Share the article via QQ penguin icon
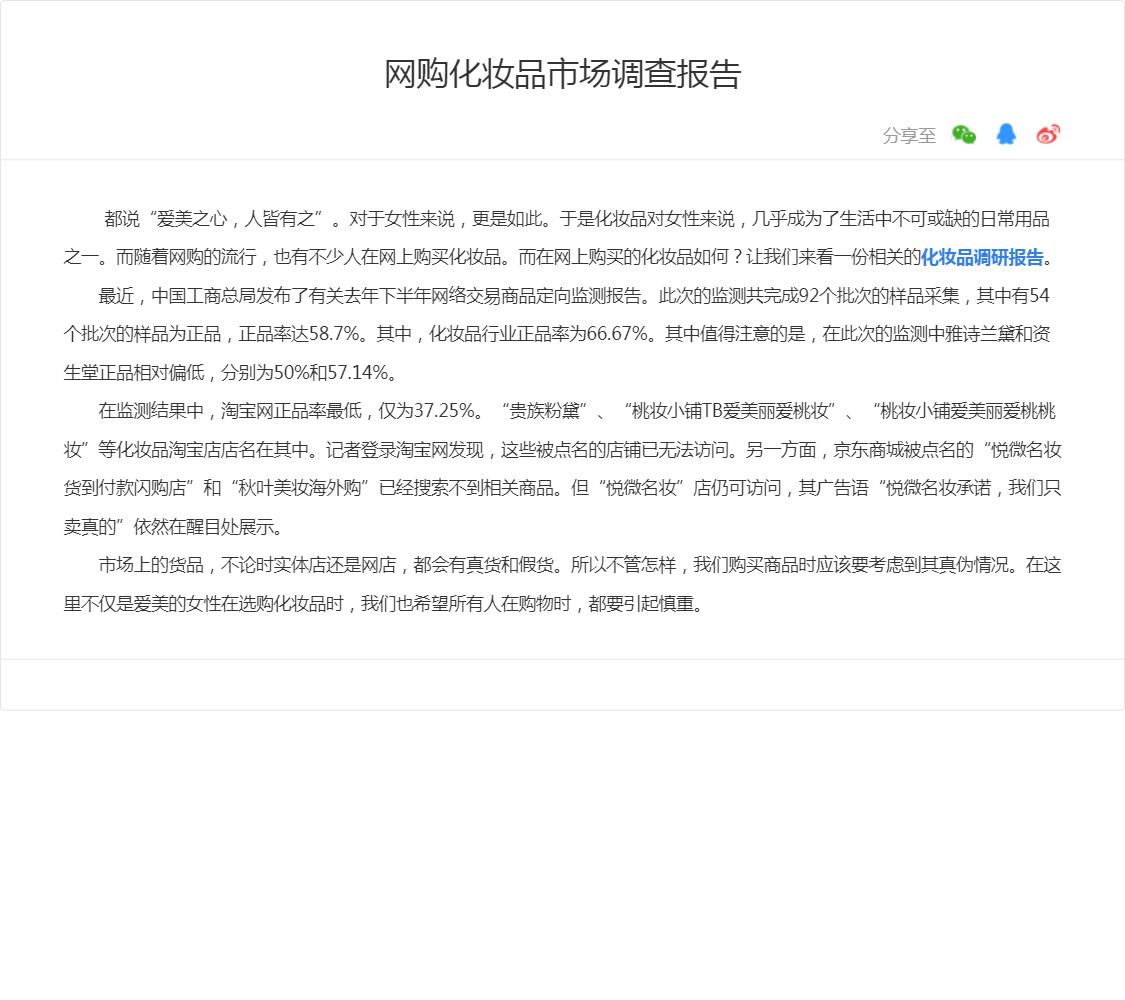Viewport: 1125px width, 1000px height. (x=1006, y=134)
